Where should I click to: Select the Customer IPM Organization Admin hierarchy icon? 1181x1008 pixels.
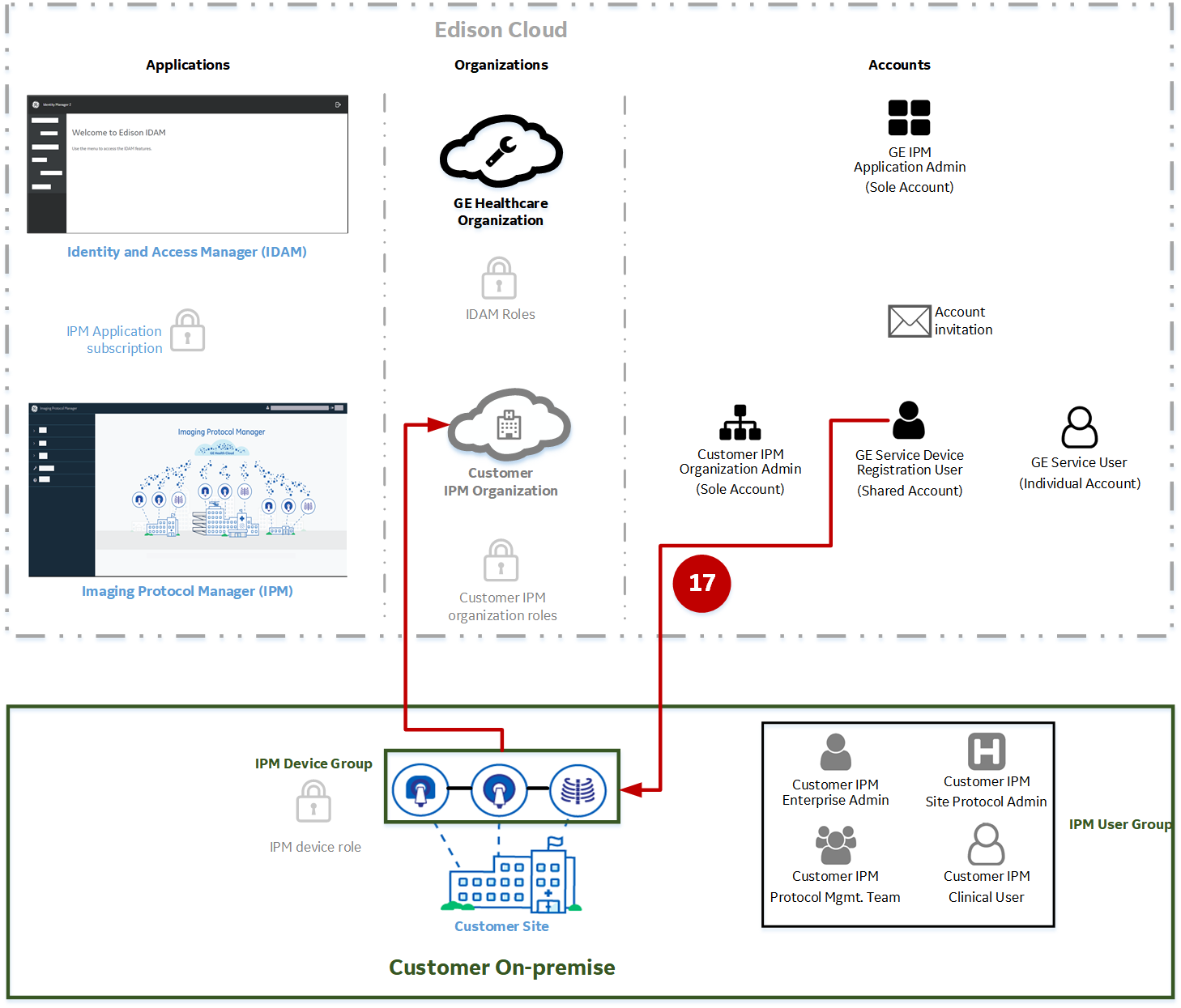739,423
